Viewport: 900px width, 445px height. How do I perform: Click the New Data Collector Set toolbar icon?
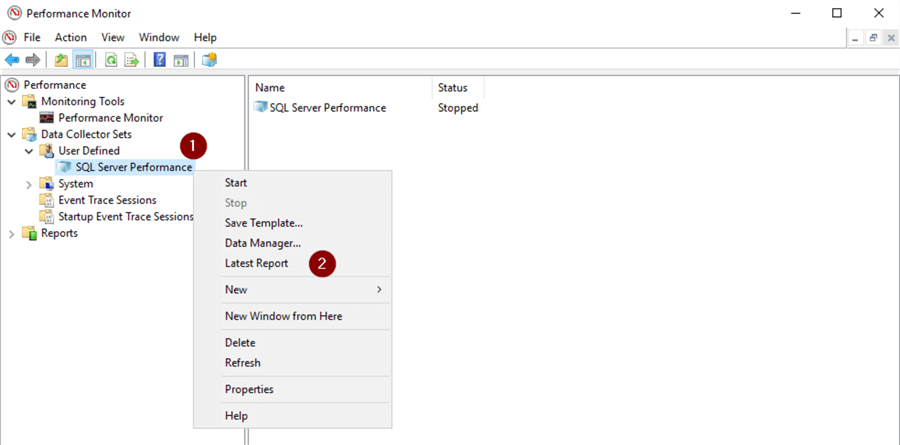210,60
